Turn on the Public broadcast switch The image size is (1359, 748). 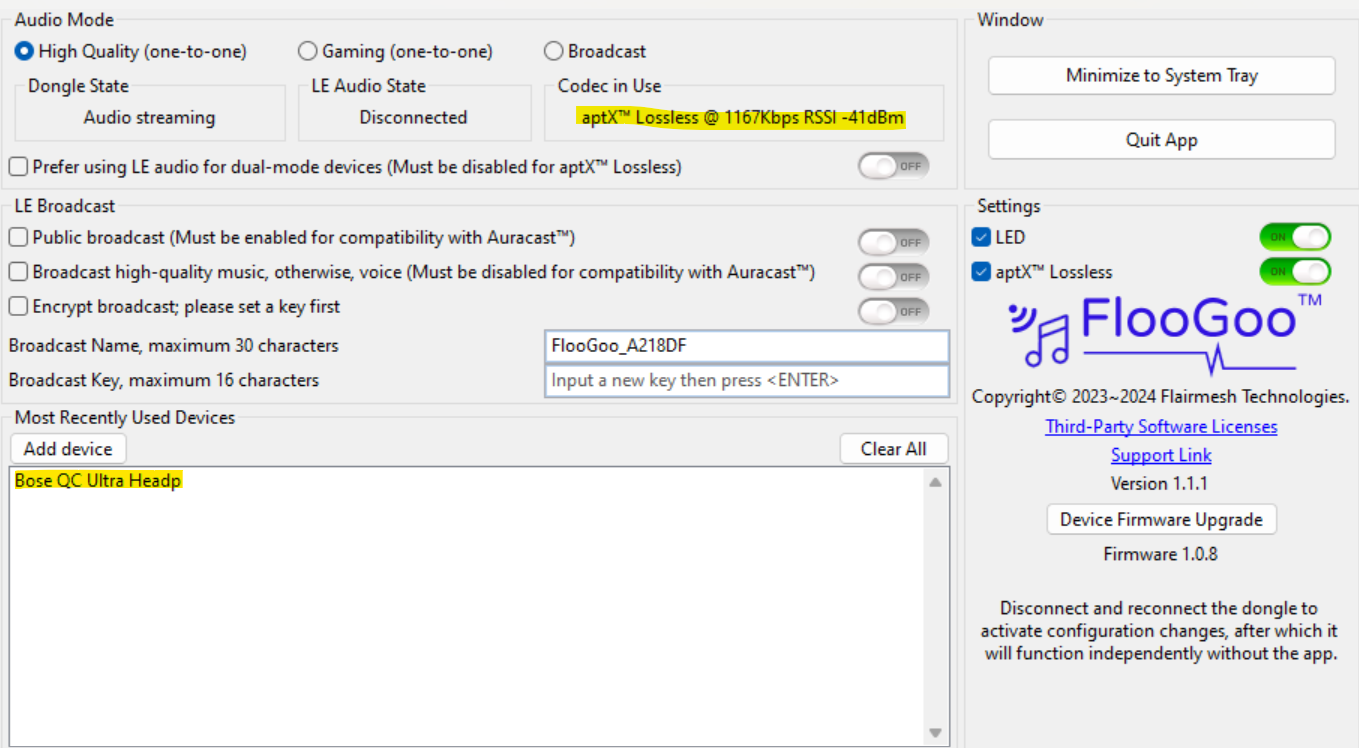point(892,241)
